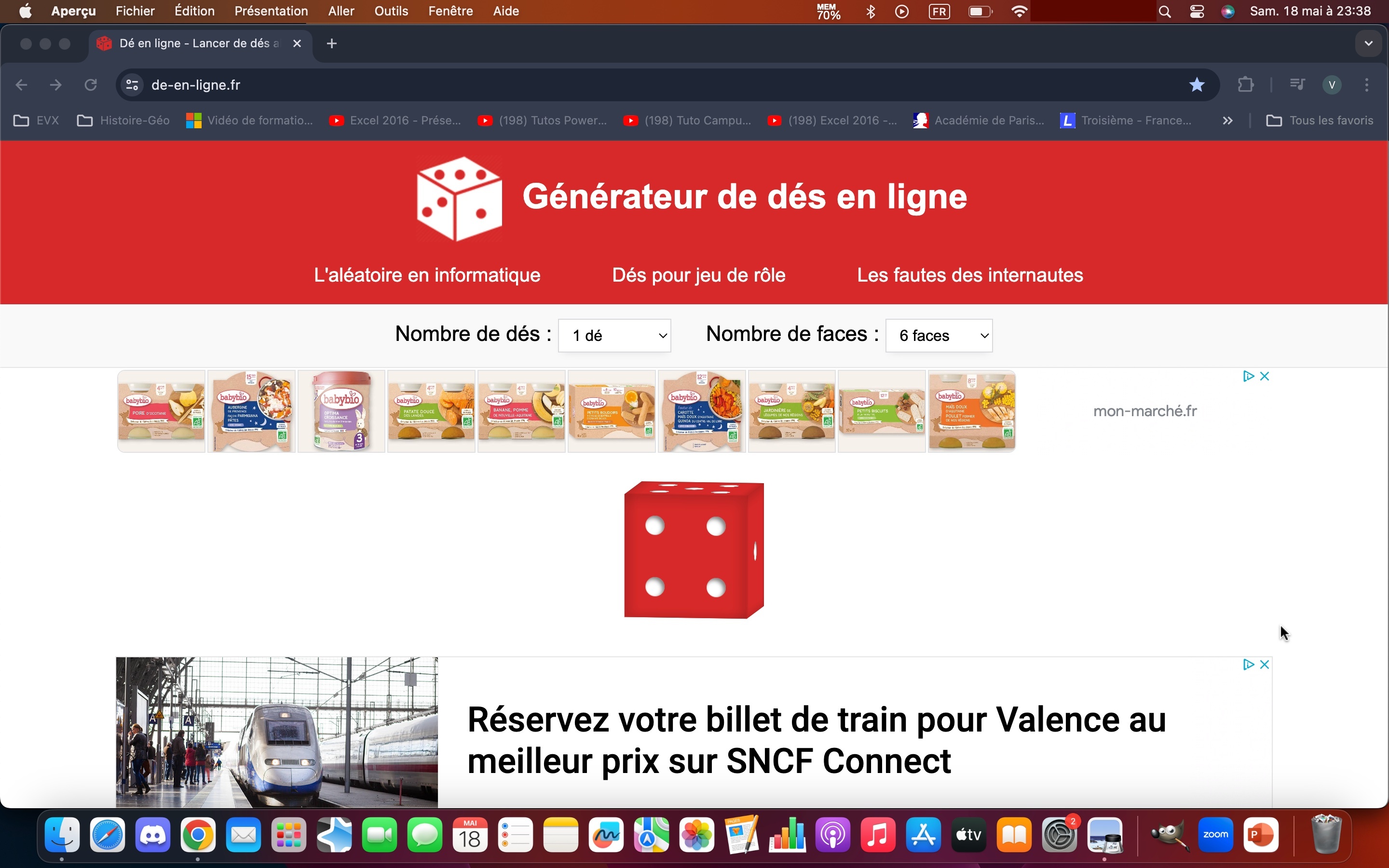Open Les fautes des internautes link

click(969, 275)
